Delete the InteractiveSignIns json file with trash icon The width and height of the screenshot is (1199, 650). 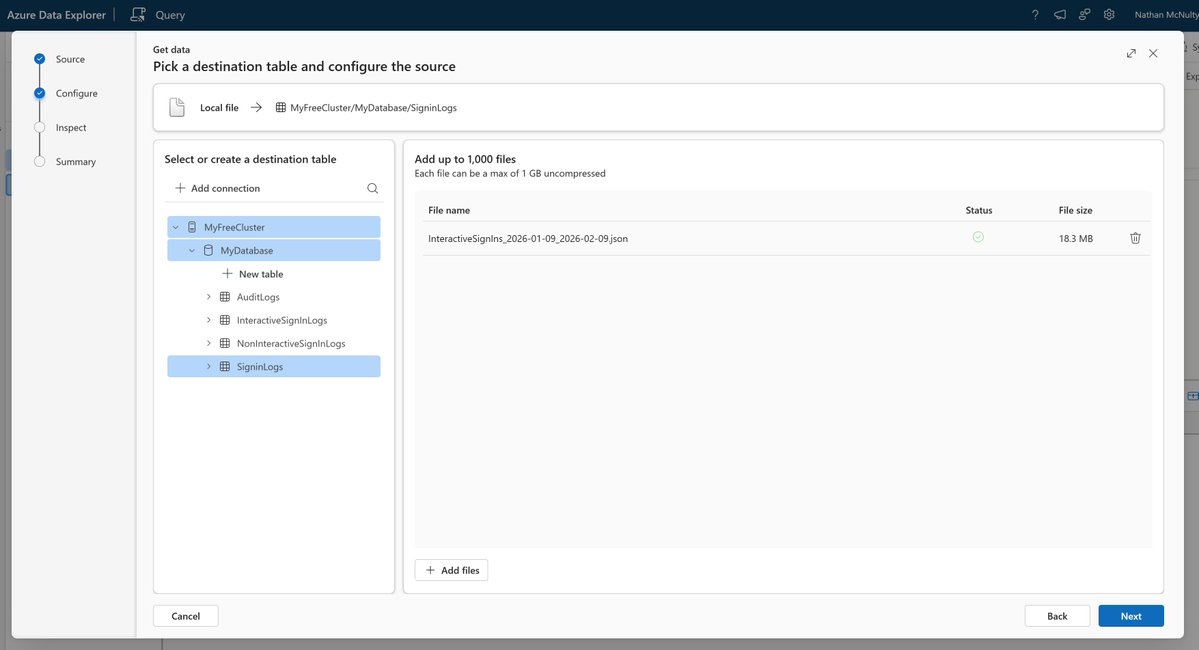pos(1136,238)
